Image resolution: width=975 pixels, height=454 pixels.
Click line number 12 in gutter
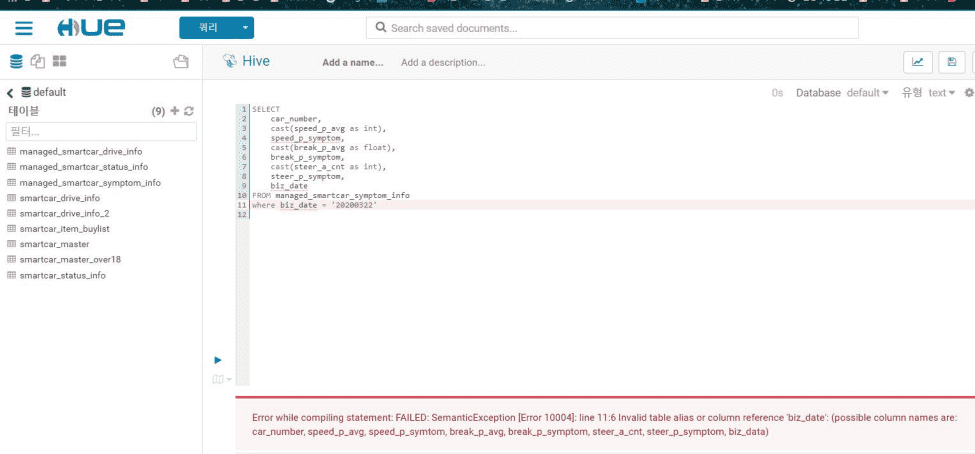[242, 215]
